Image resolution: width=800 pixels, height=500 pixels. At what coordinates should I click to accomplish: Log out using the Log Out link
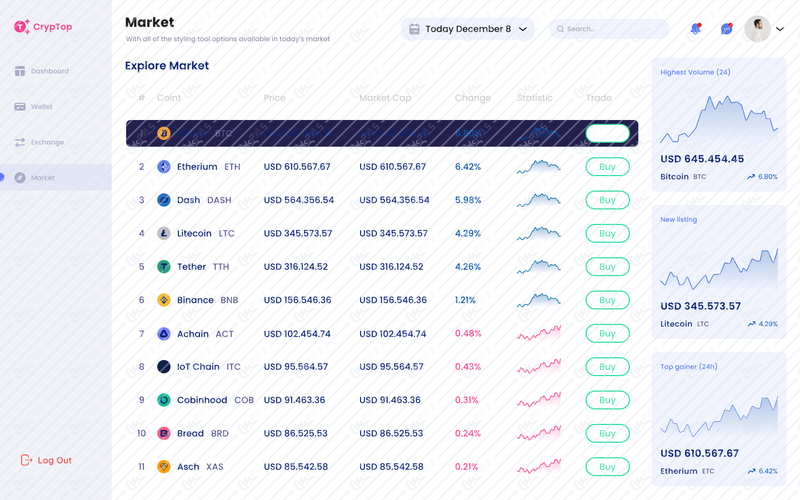[x=46, y=460]
